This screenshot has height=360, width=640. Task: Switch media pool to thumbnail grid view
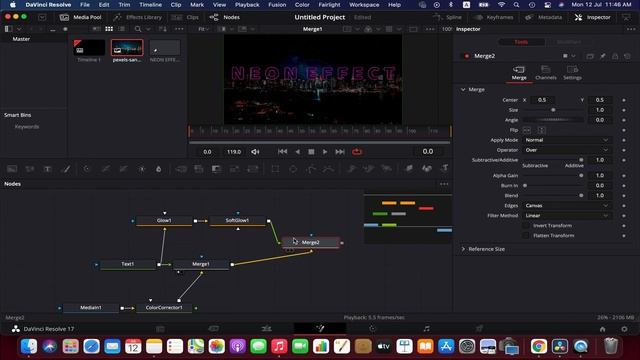click(109, 29)
